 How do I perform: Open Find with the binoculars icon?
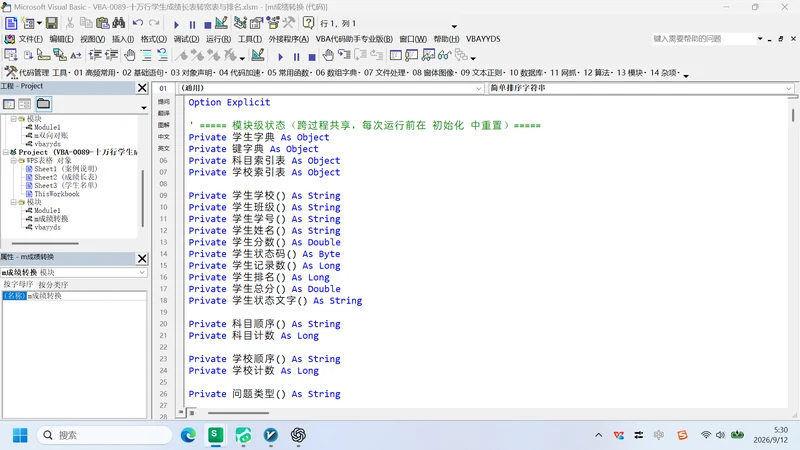coord(119,23)
